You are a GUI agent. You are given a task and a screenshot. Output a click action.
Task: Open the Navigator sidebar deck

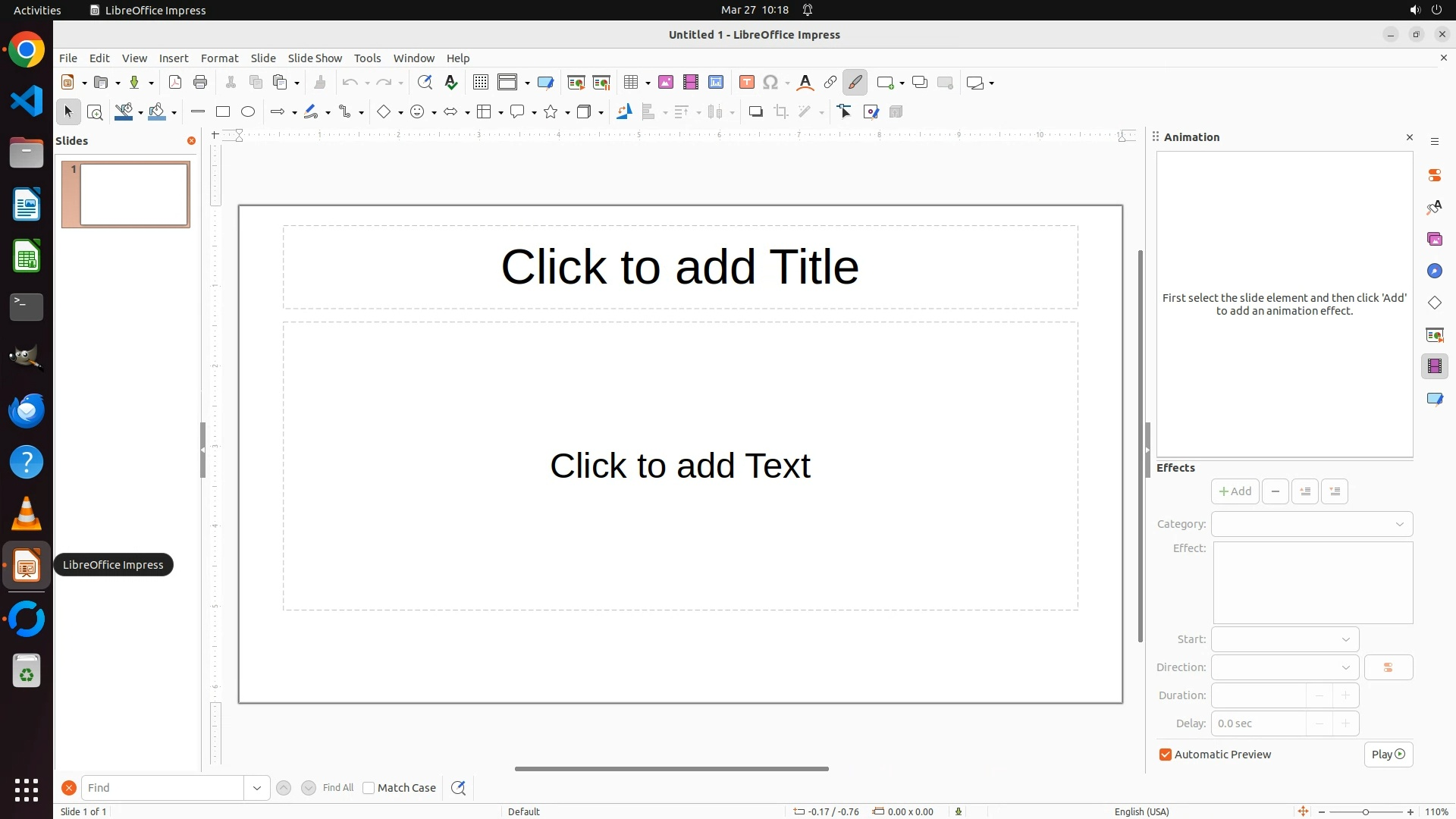[x=1435, y=271]
